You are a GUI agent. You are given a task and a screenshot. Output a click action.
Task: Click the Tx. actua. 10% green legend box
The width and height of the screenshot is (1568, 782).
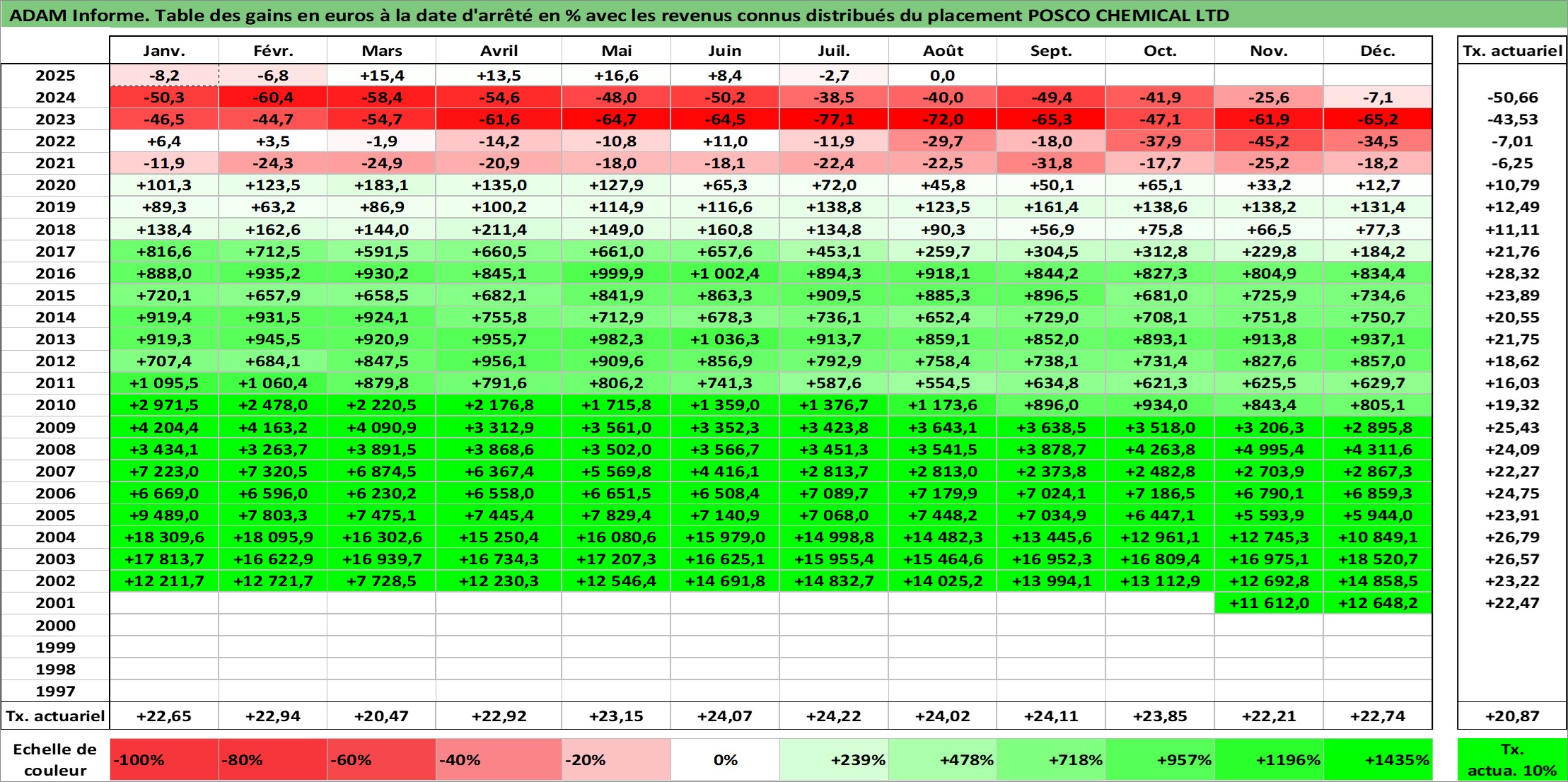[x=1512, y=760]
